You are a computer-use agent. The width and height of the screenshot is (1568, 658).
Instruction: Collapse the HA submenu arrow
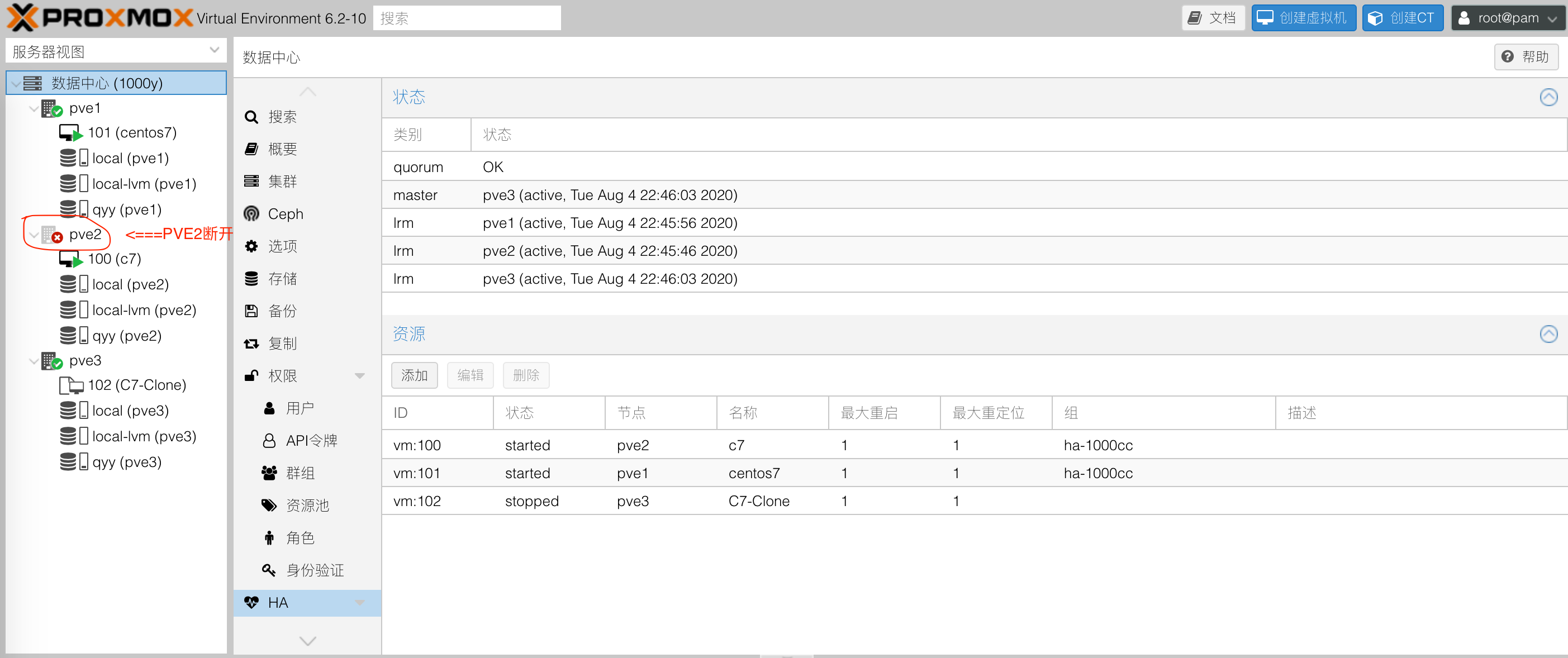(x=360, y=603)
